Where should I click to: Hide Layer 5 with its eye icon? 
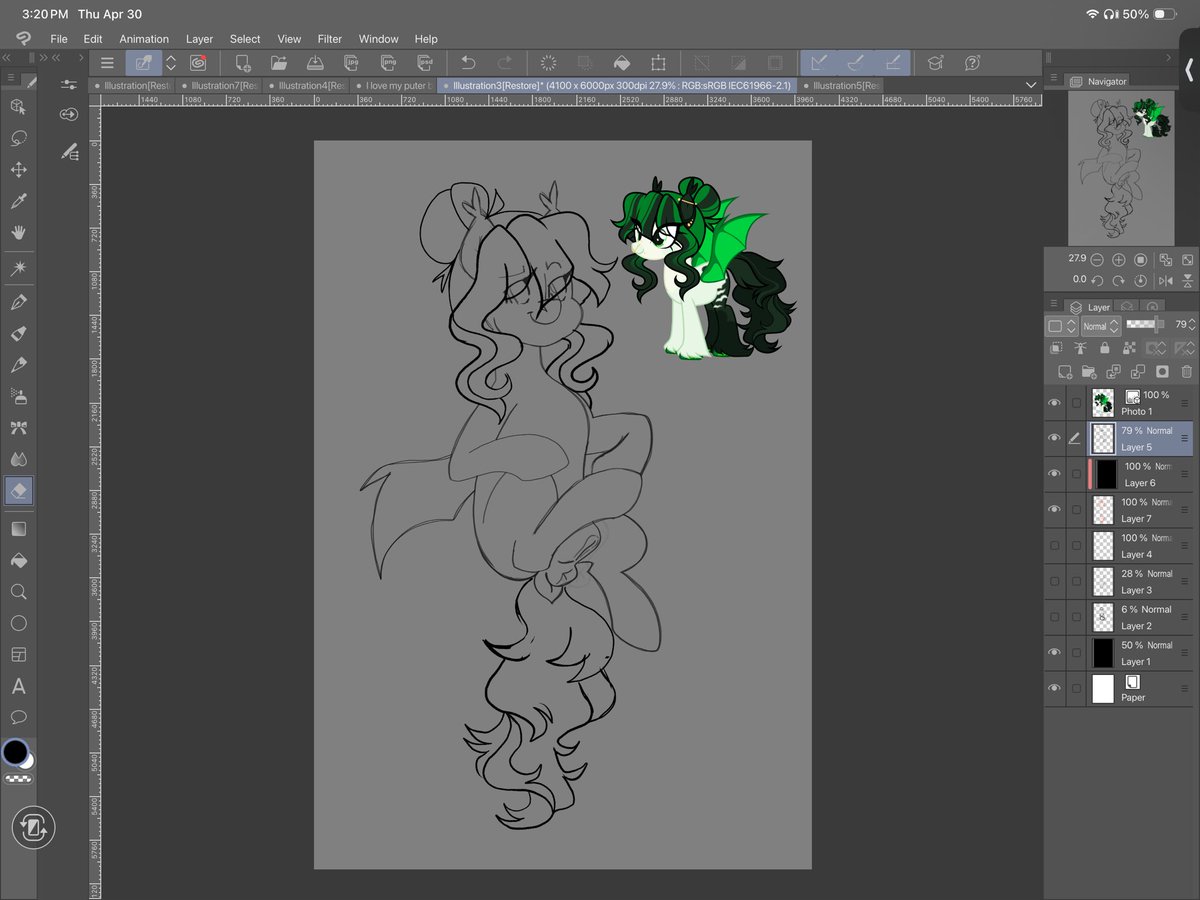[x=1054, y=438]
